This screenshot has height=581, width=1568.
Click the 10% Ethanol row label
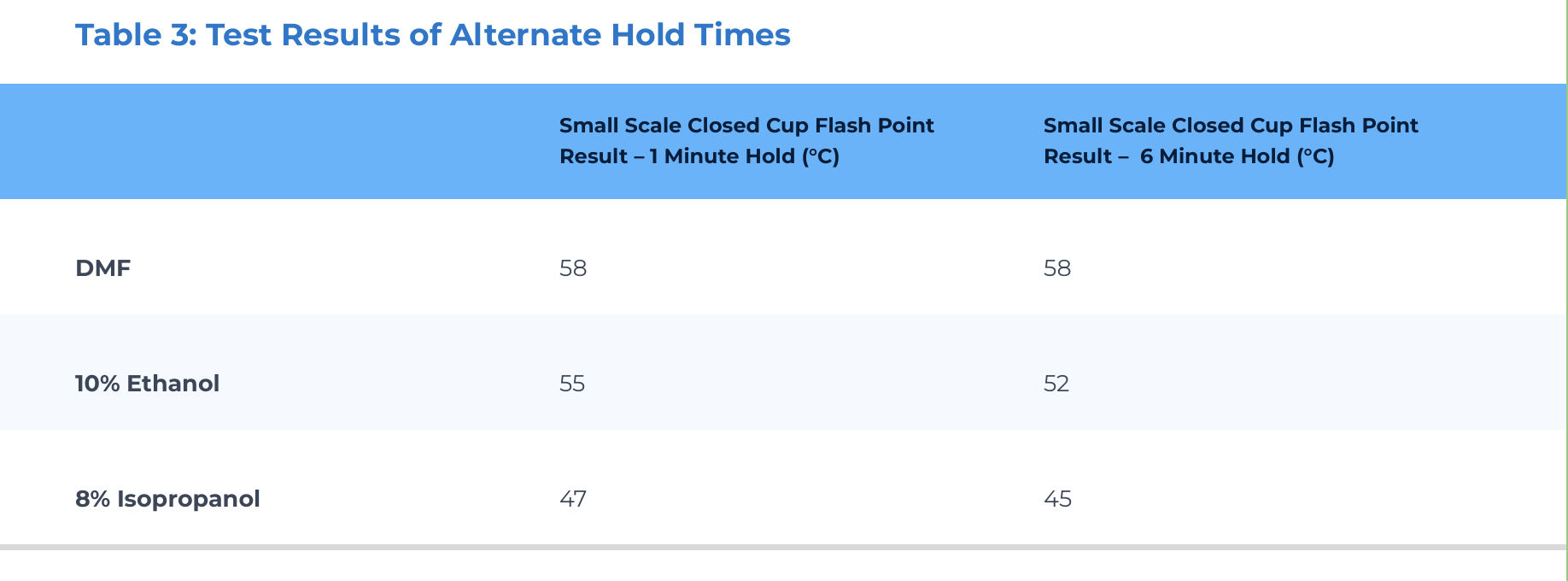point(148,384)
